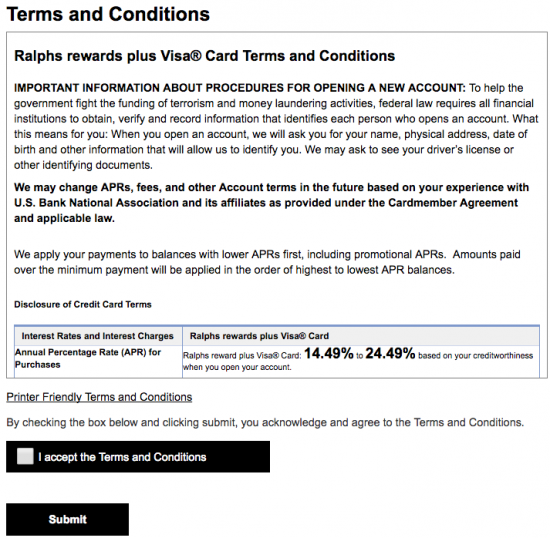Click the 'I accept the Terms and Conditions' label text
The image size is (550, 538).
[122, 457]
